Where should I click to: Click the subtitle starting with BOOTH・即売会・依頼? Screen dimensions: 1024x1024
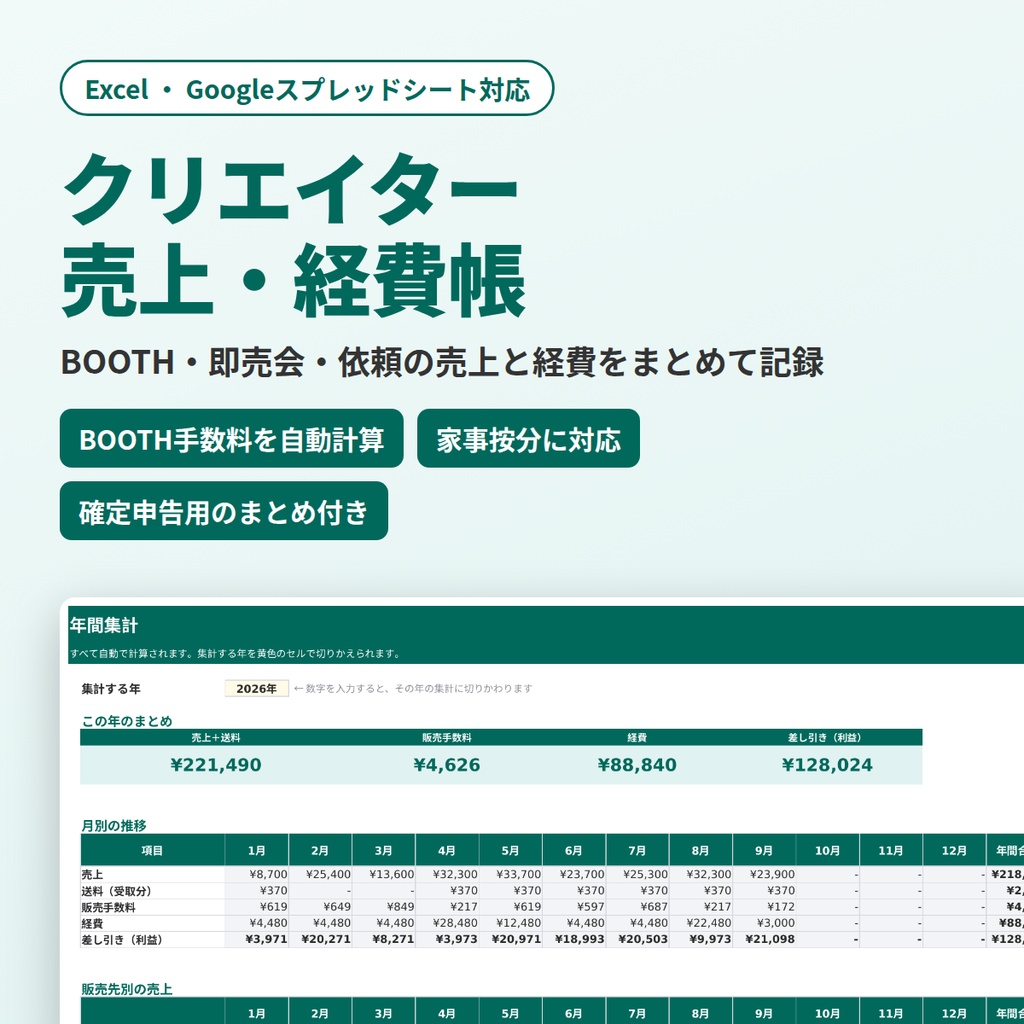pos(442,362)
